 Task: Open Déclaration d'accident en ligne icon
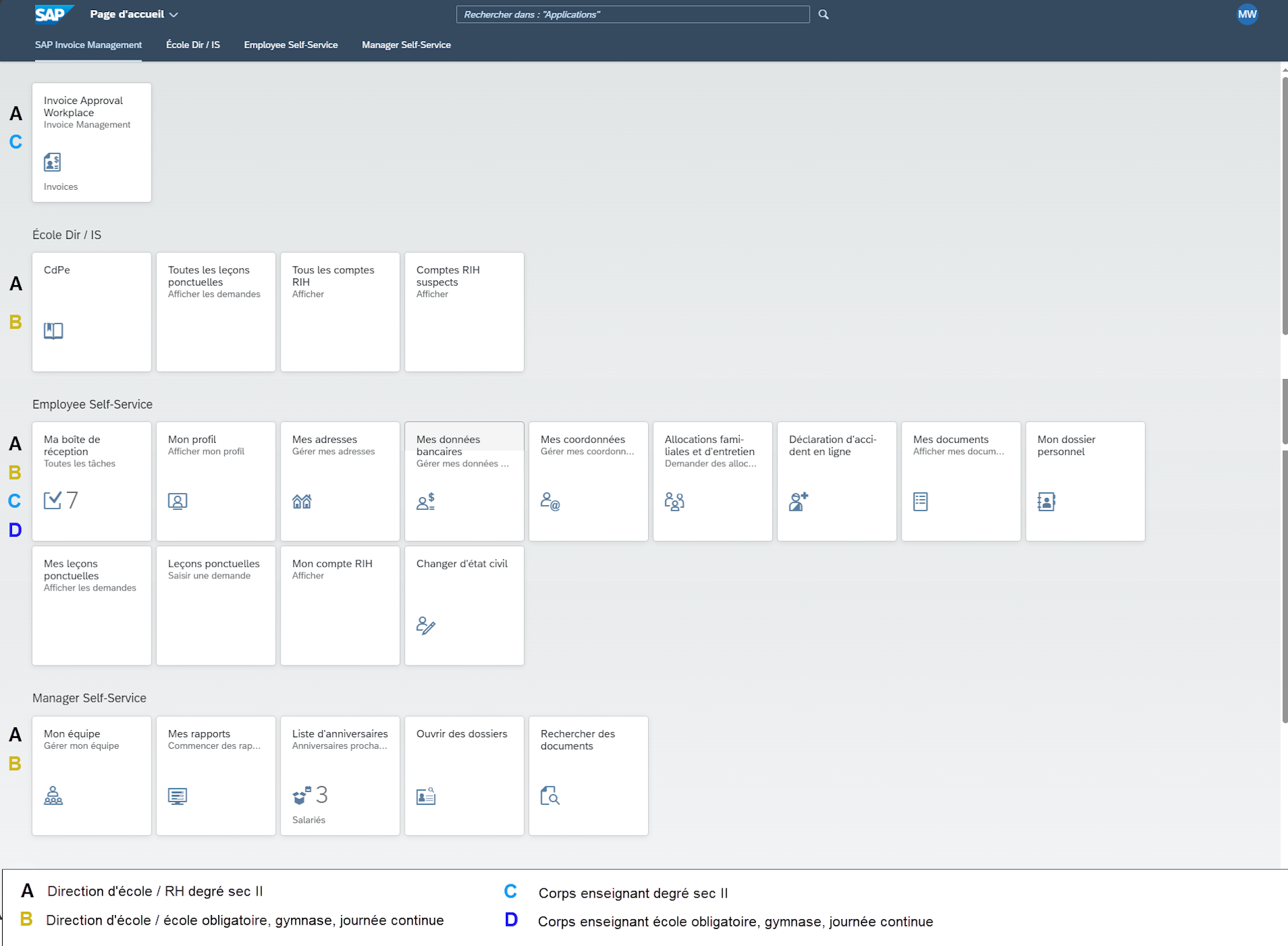798,501
